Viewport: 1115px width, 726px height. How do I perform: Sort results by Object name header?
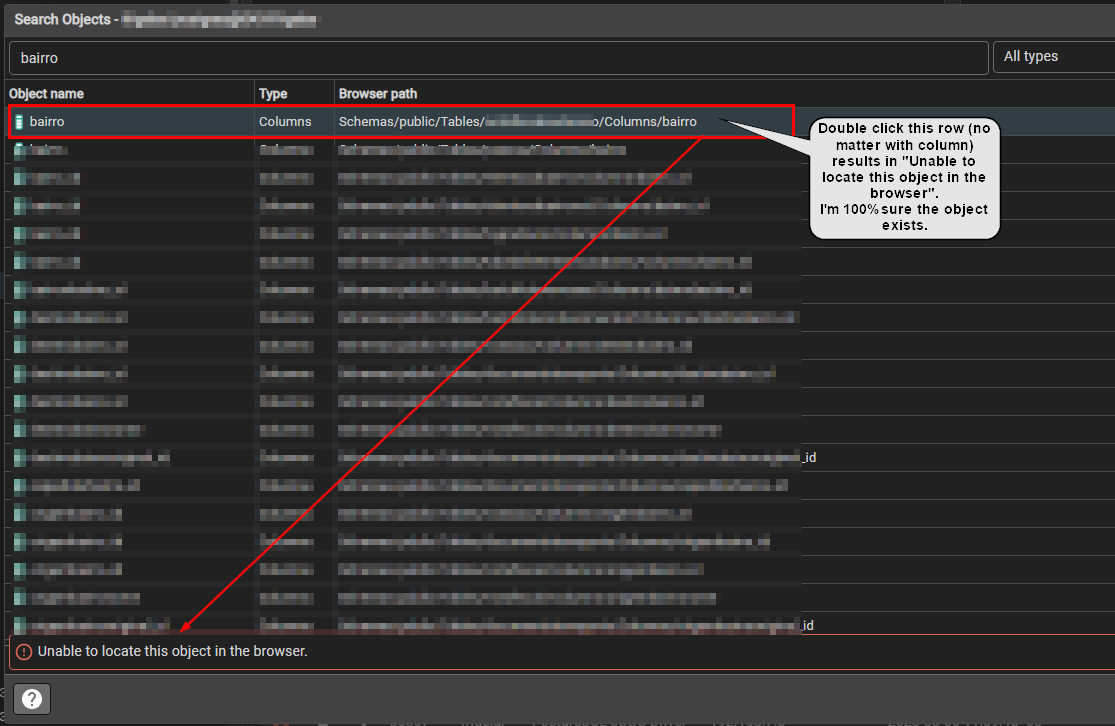47,94
